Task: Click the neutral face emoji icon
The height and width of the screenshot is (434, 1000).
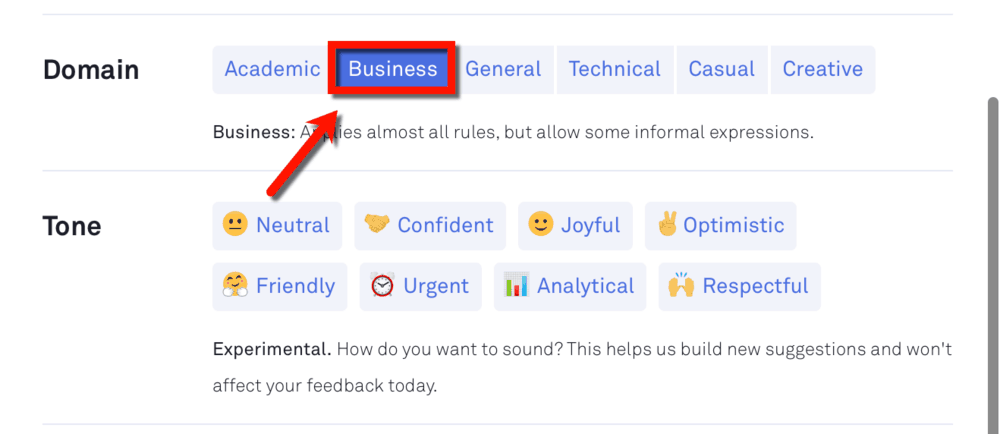Action: (x=235, y=225)
